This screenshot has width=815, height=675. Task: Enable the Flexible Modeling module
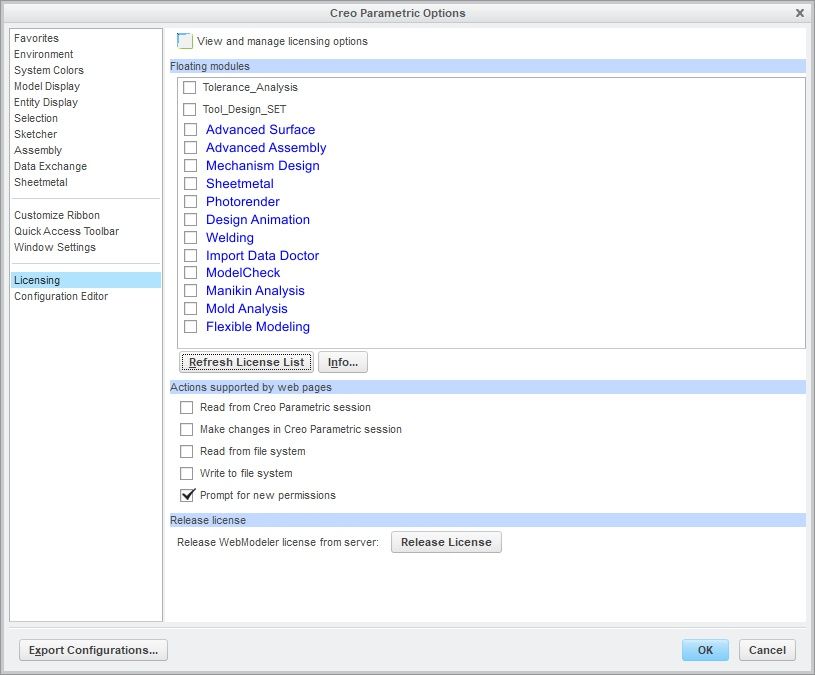(190, 327)
